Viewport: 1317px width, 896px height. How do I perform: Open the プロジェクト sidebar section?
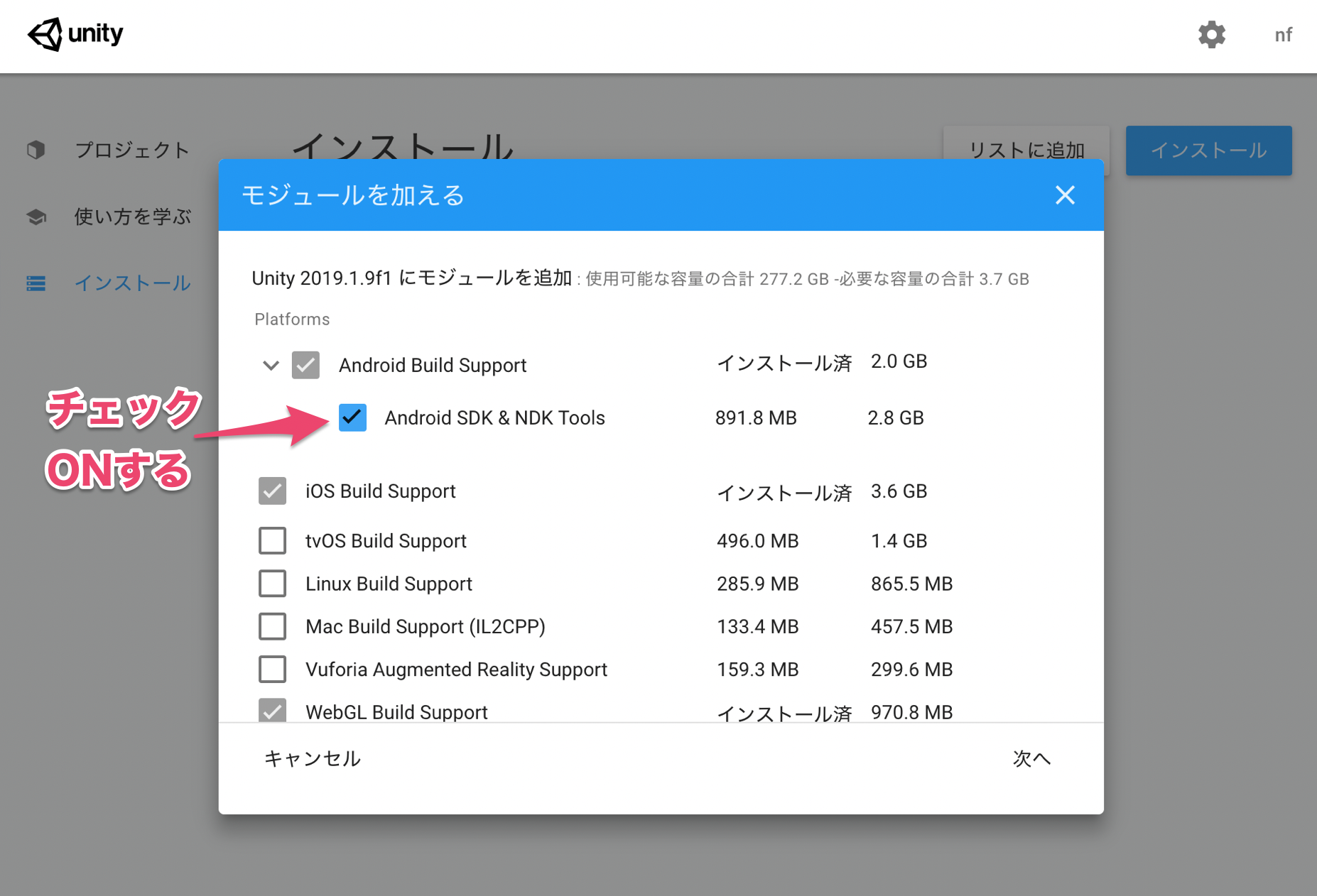(132, 150)
